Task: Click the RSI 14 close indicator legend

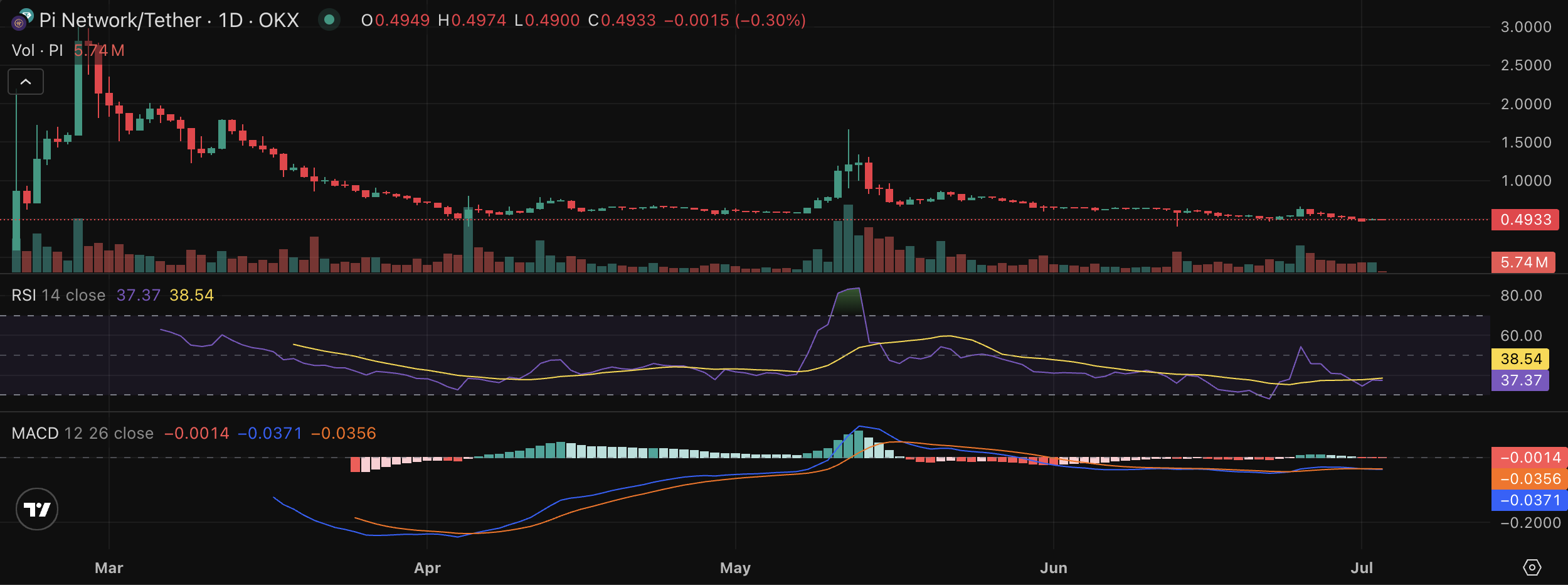Action: click(x=58, y=295)
